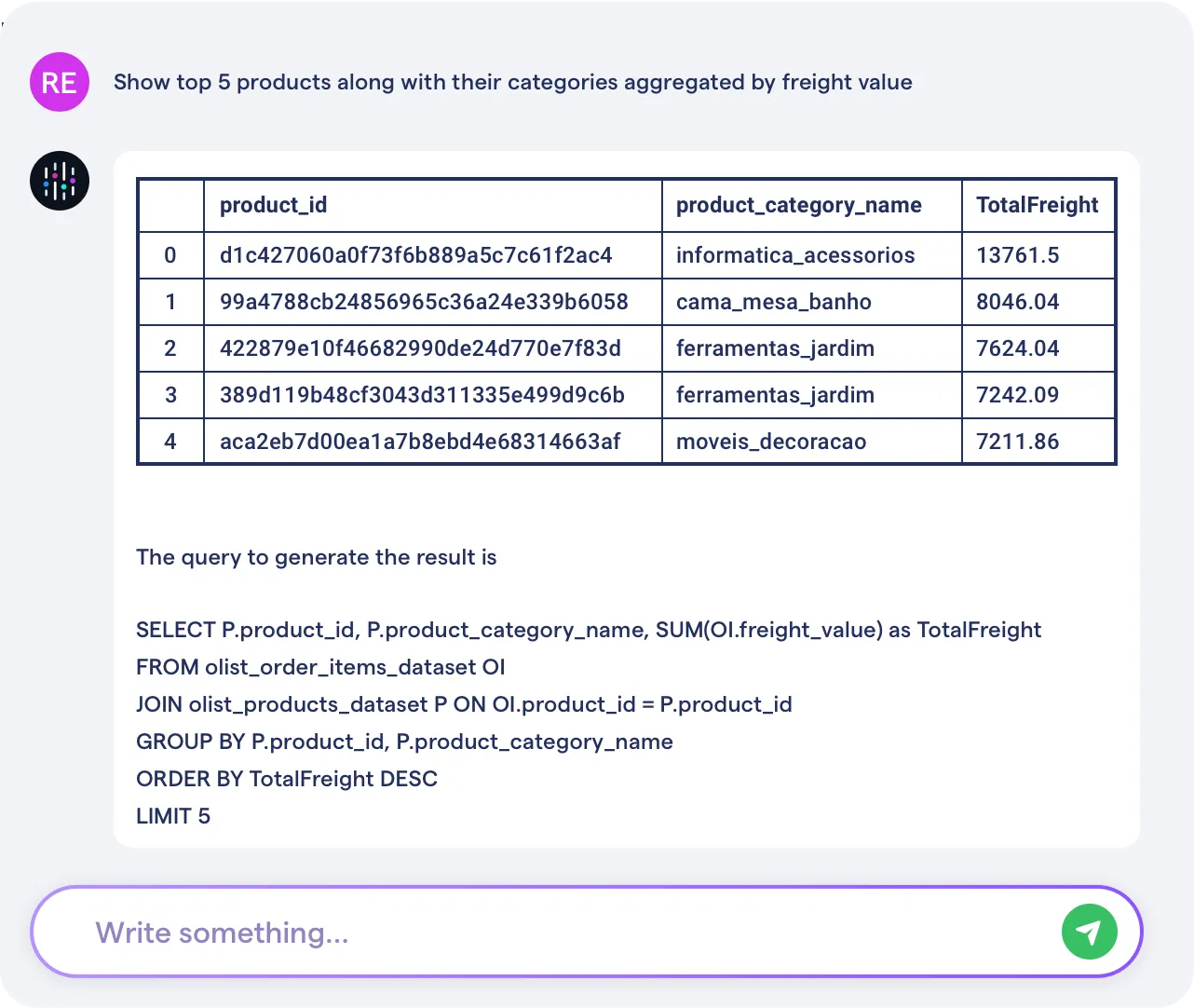The width and height of the screenshot is (1194, 1008).
Task: Select the moveis_decoracao category cell
Action: [770, 442]
